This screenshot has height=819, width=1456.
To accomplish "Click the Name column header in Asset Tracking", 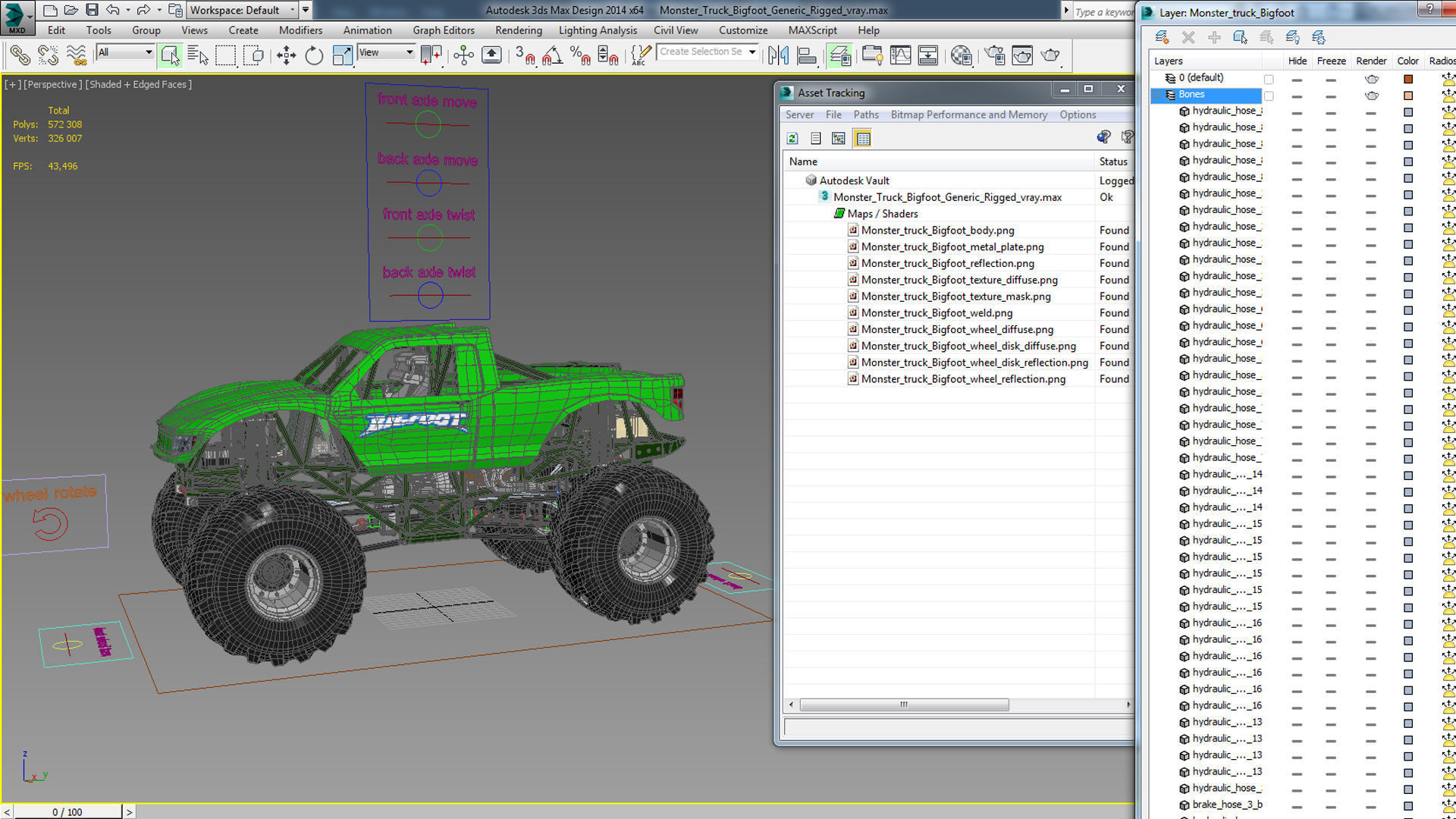I will [x=939, y=162].
